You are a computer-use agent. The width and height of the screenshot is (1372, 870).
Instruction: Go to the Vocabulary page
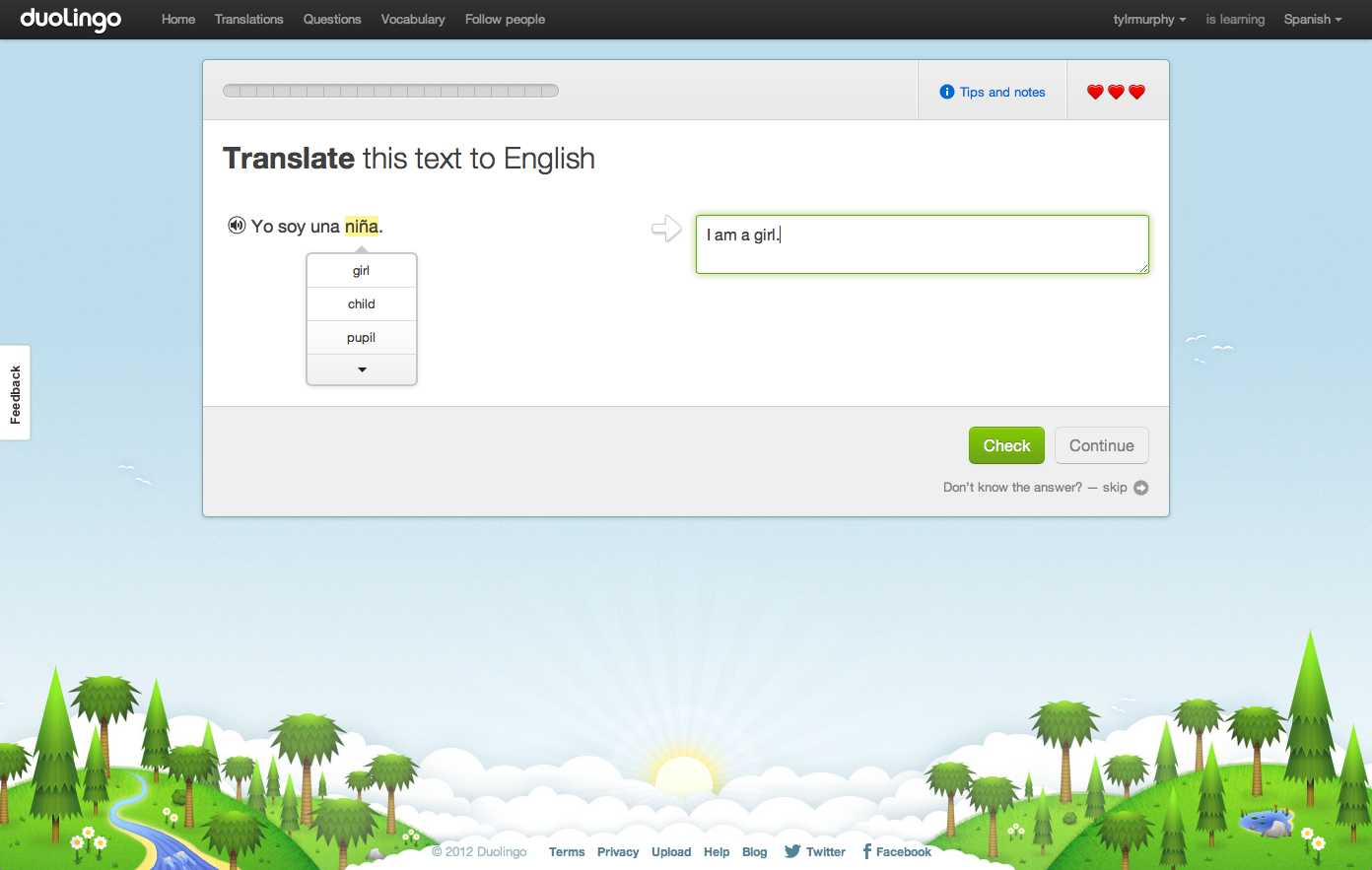point(413,20)
